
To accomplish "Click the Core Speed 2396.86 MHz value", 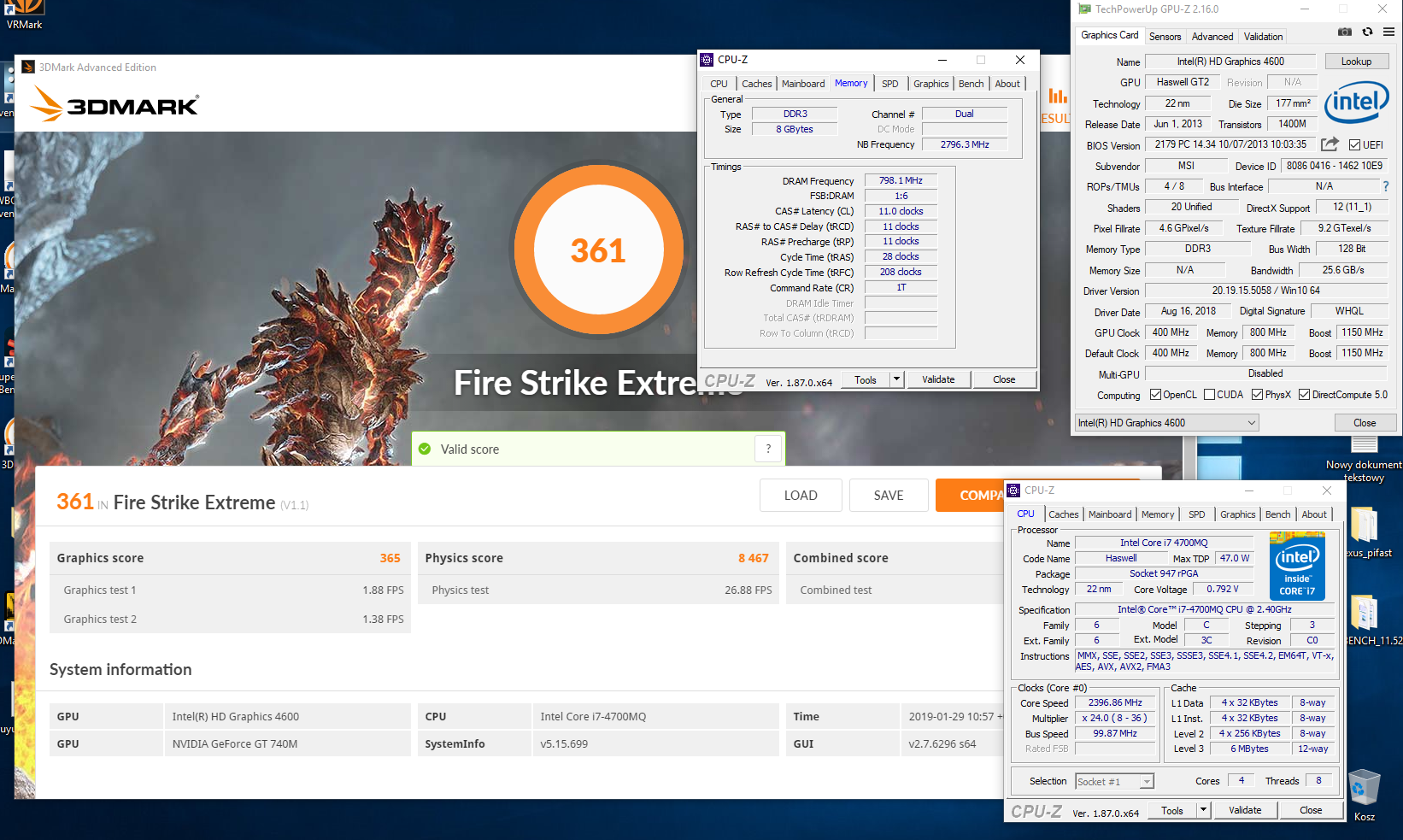I will 1114,702.
